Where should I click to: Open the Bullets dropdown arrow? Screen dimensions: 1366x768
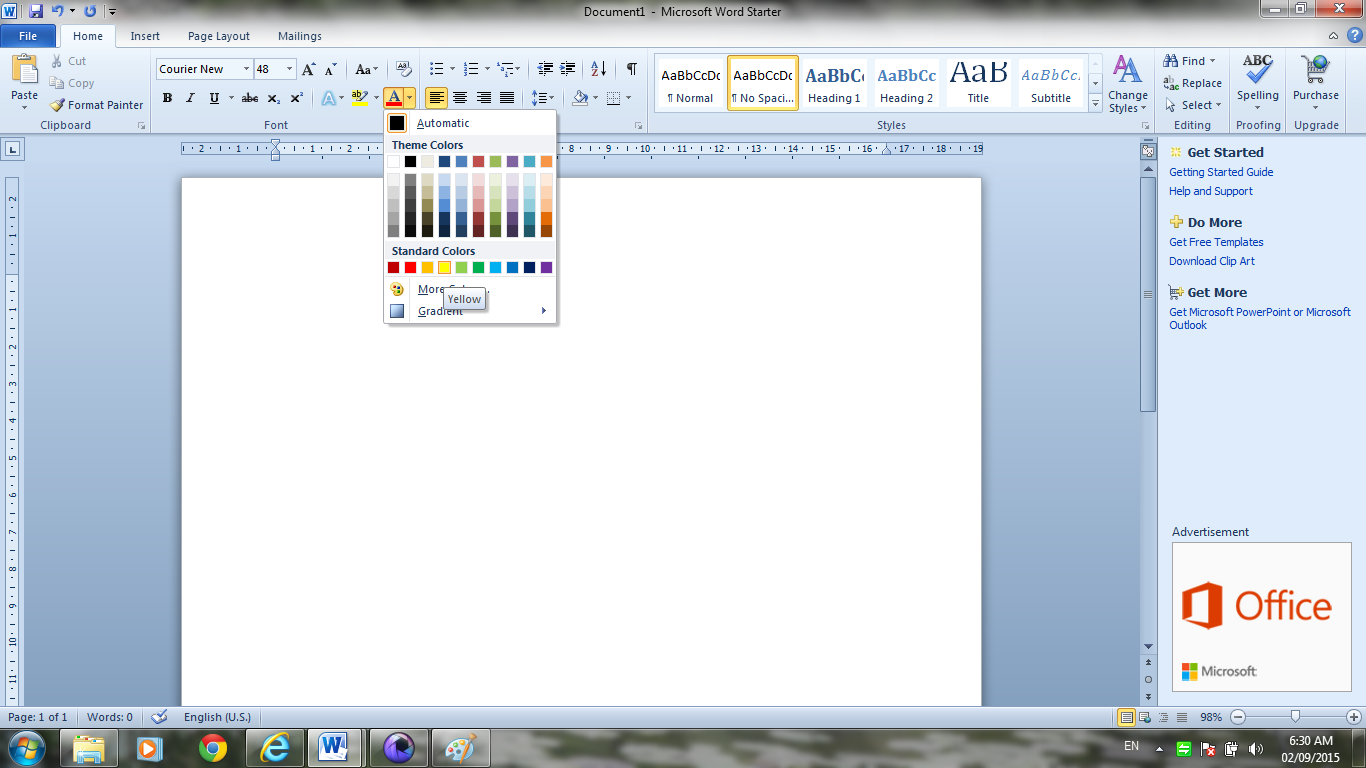pyautogui.click(x=452, y=69)
